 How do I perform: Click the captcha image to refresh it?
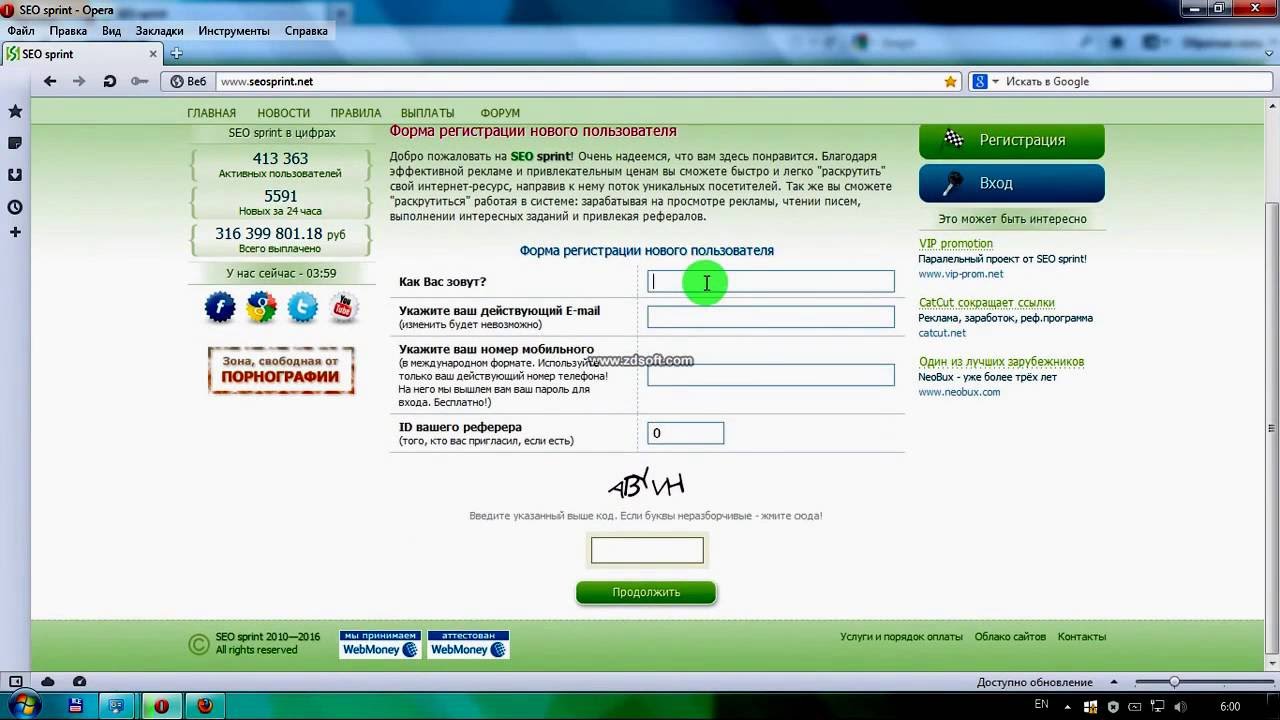(x=646, y=484)
